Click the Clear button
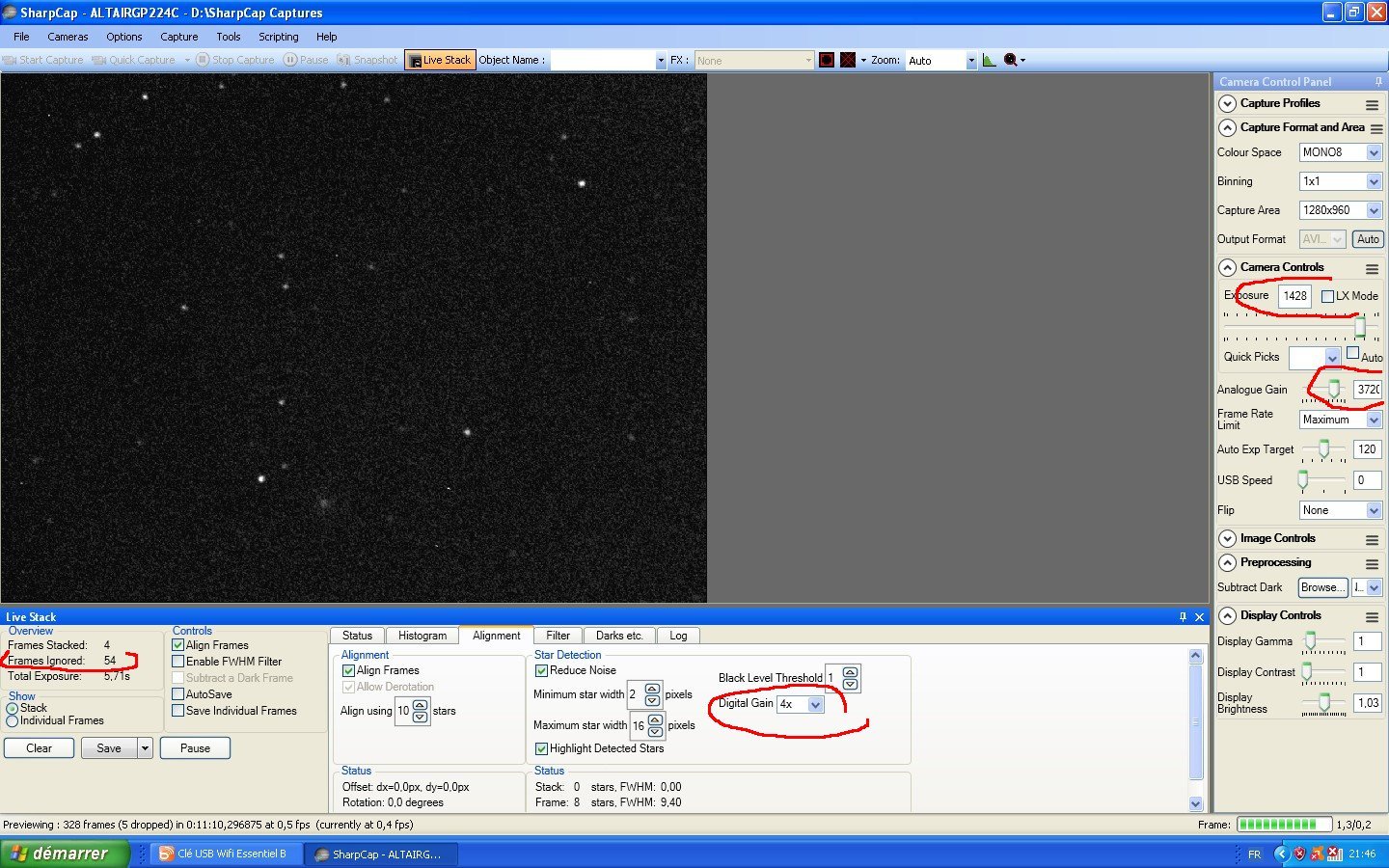The image size is (1389, 868). point(39,748)
